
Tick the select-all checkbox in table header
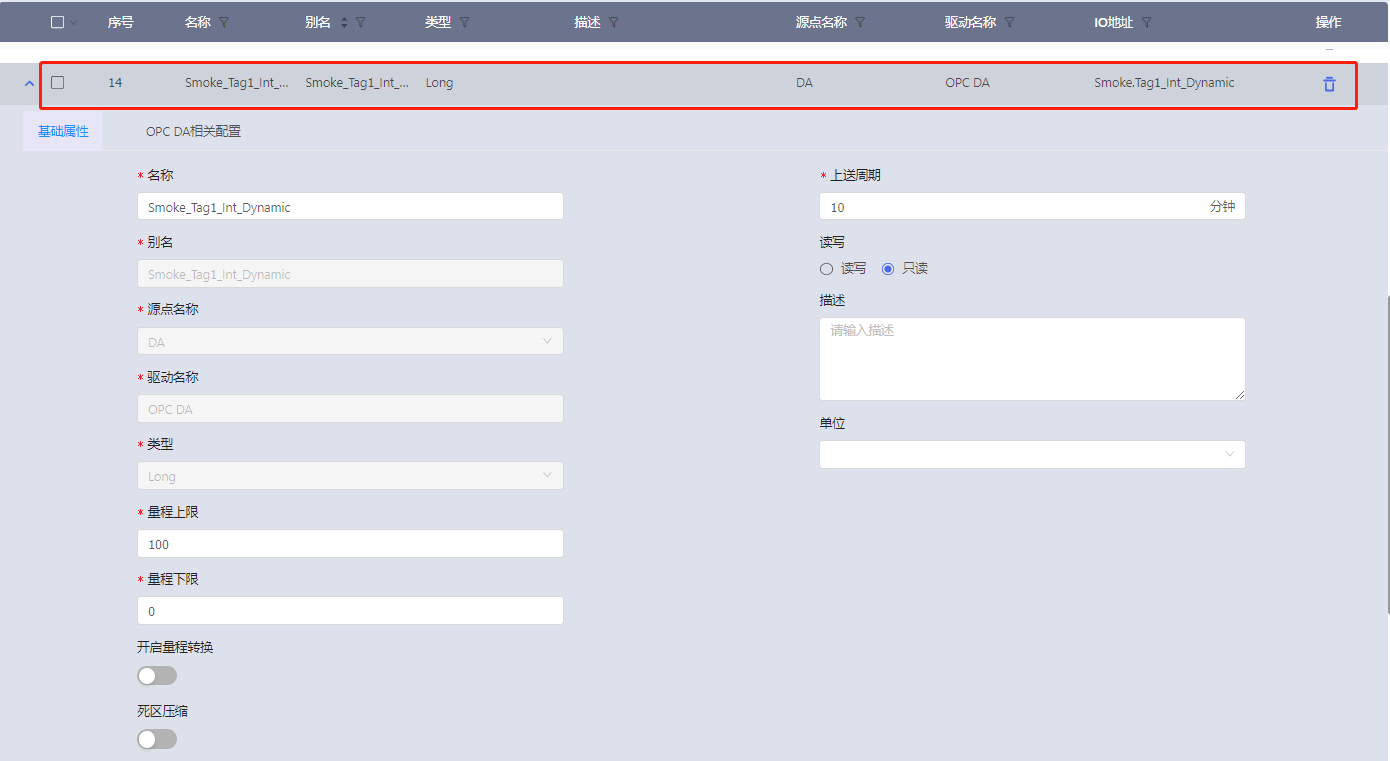58,22
